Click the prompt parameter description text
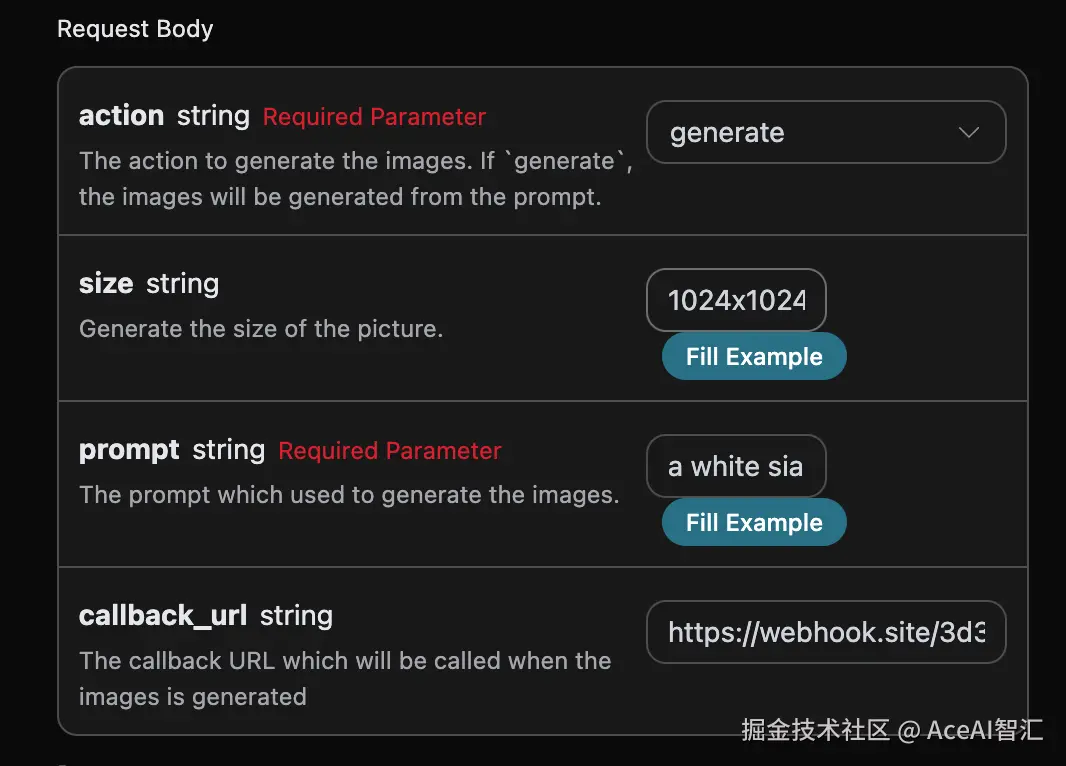The image size is (1066, 766). 348,495
